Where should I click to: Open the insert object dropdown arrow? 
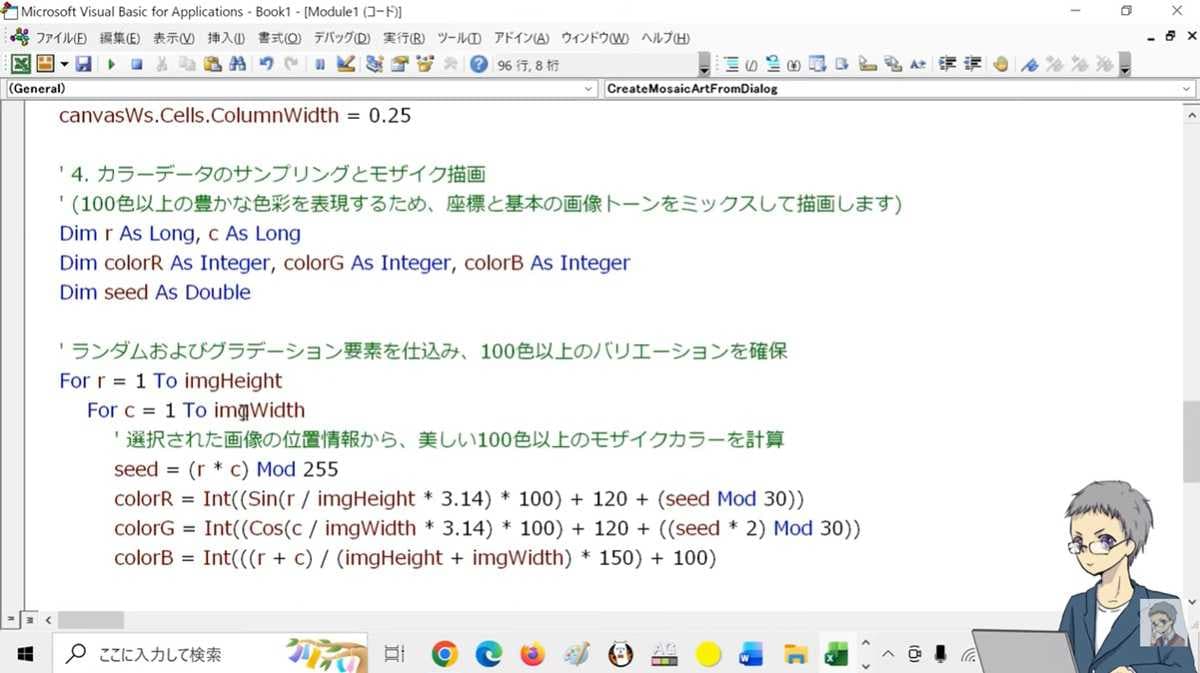coord(64,64)
